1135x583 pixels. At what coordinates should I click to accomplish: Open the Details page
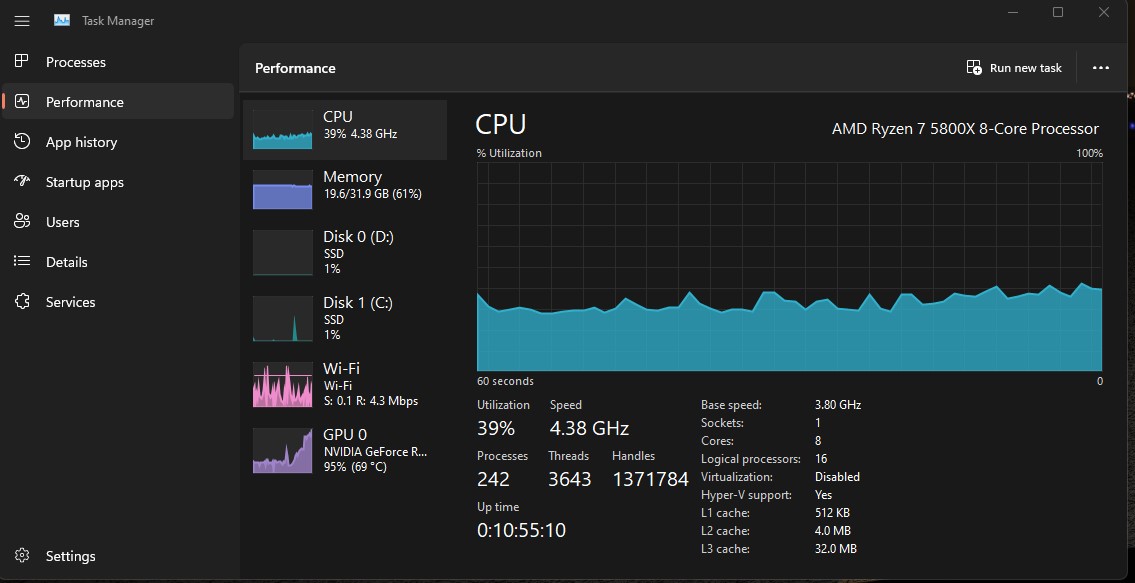click(67, 262)
